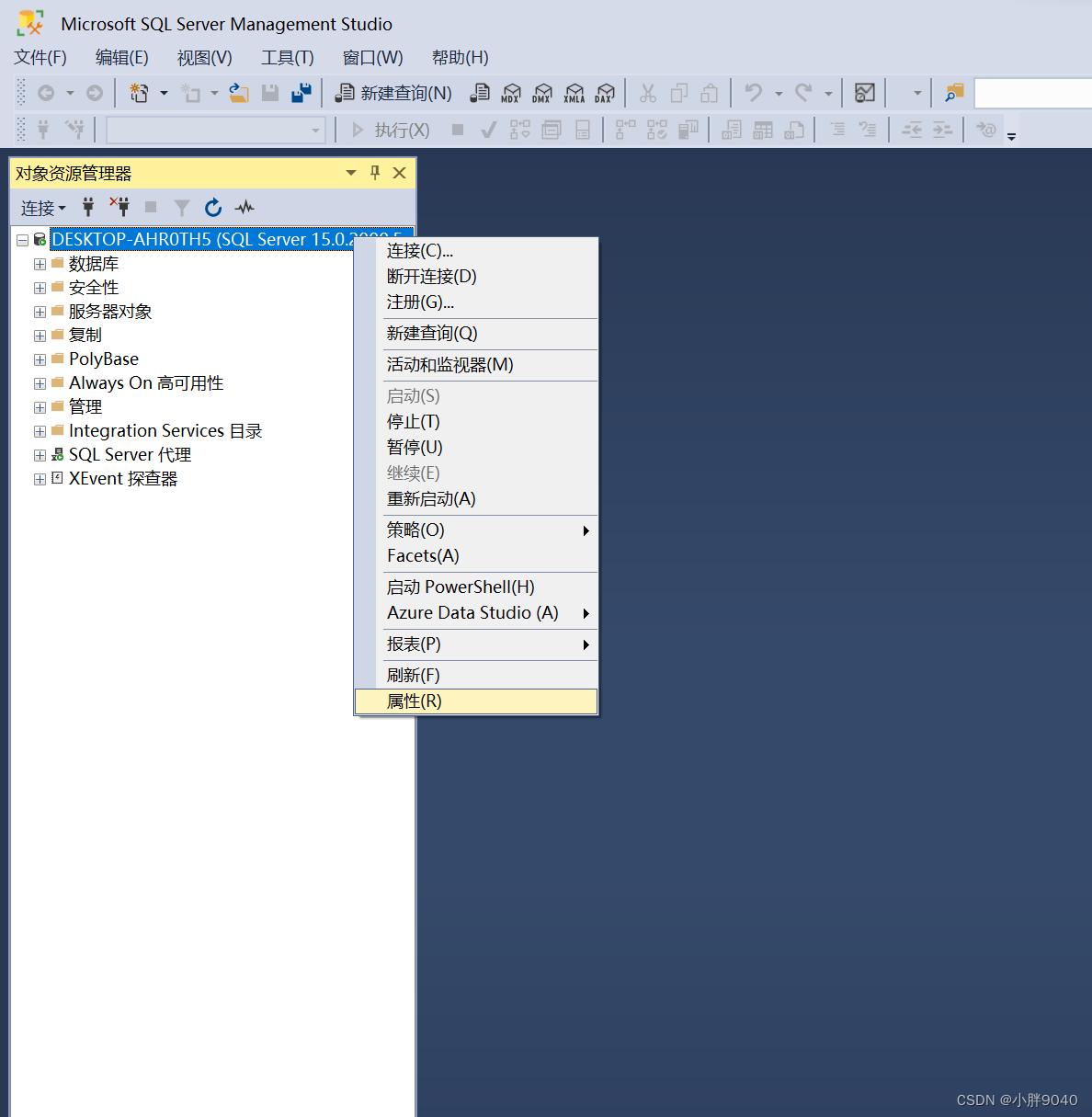
Task: Click the DMX query icon
Action: tap(542, 93)
